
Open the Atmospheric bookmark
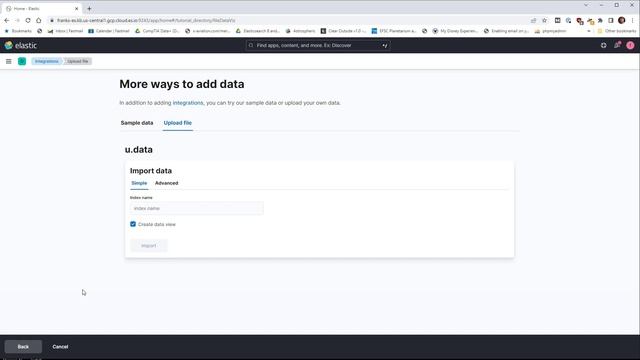tap(300, 31)
